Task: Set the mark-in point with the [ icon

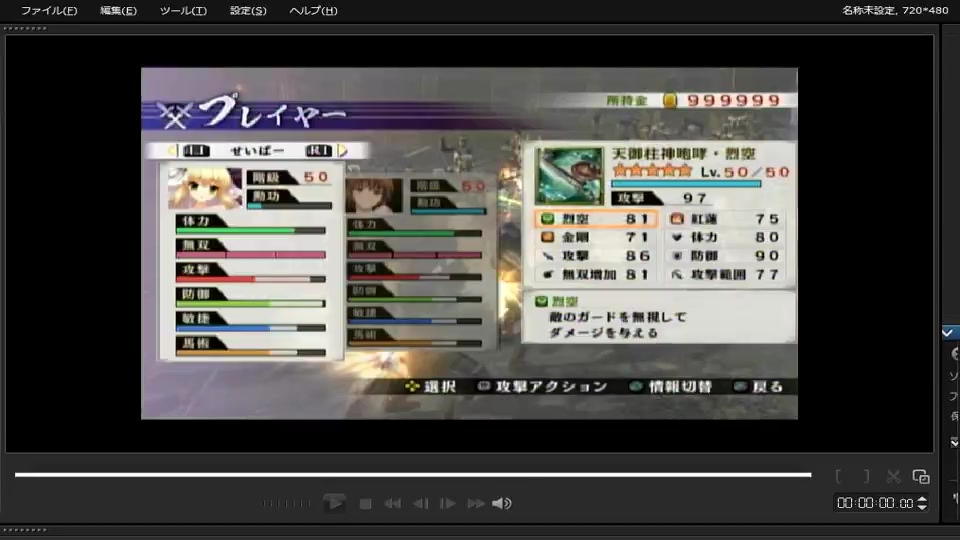Action: [x=839, y=476]
